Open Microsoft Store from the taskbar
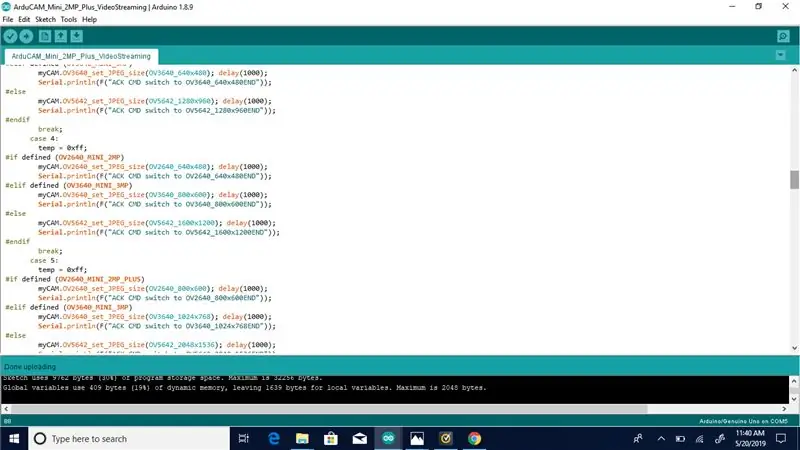Image resolution: width=800 pixels, height=450 pixels. pyautogui.click(x=331, y=439)
